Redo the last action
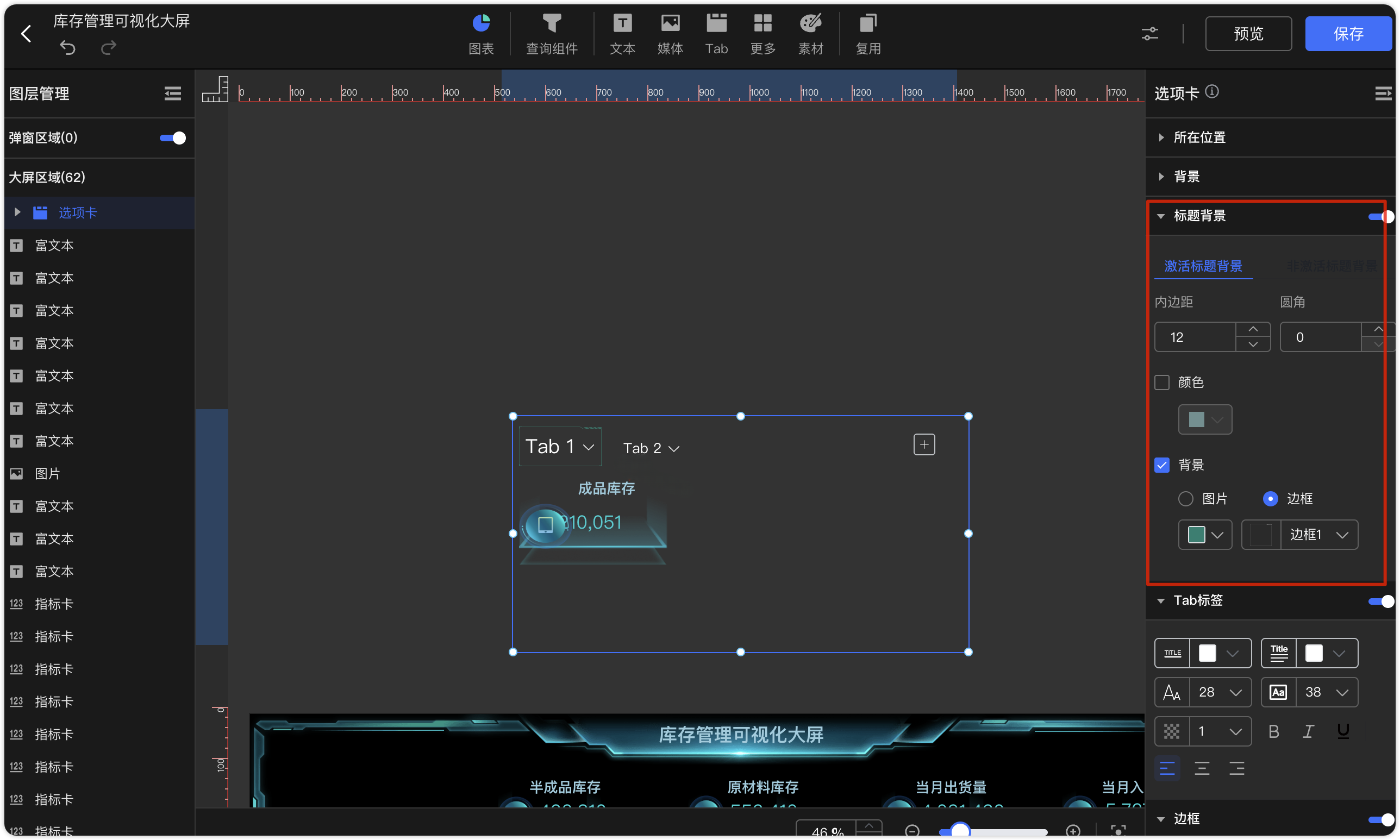The width and height of the screenshot is (1400, 840). coord(109,48)
